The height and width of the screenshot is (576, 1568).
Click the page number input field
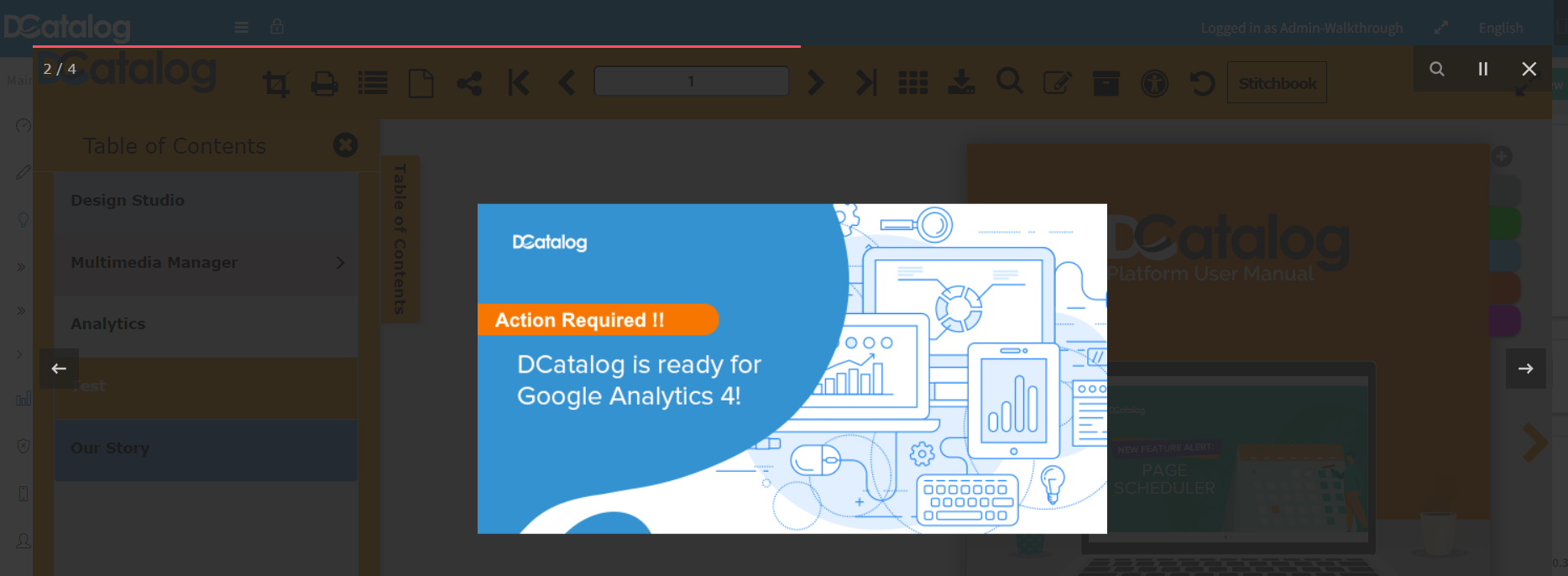692,81
